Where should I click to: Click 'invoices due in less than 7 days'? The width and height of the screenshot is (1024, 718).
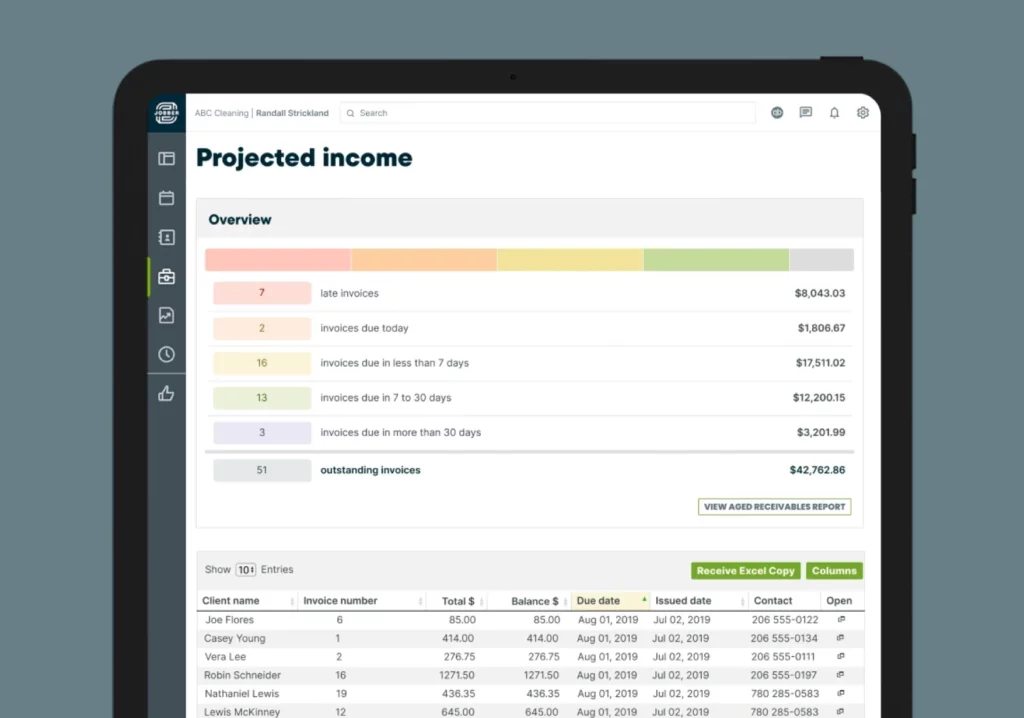394,363
